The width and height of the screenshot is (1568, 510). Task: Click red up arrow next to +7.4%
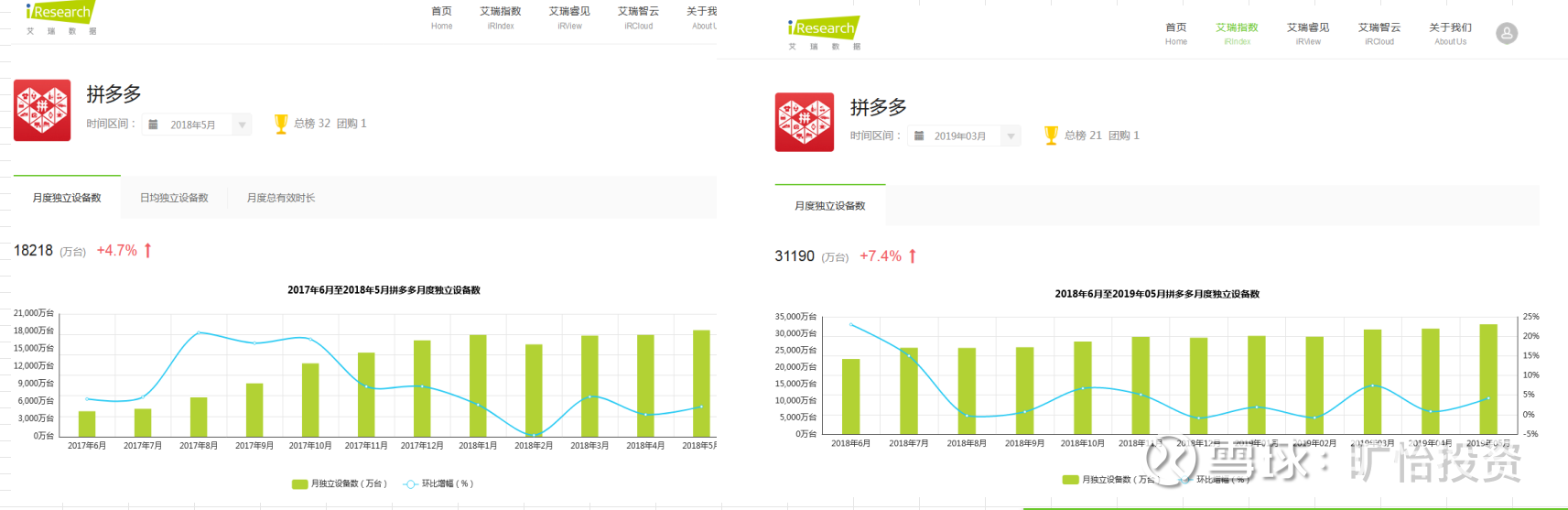[x=912, y=256]
